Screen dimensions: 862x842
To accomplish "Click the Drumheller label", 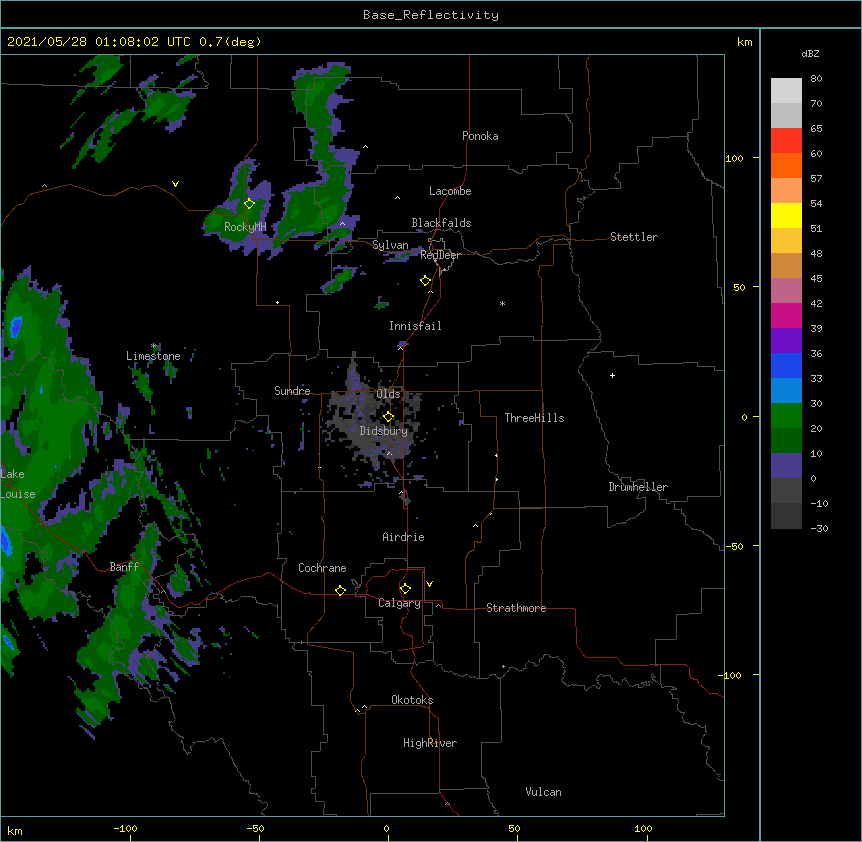I will [638, 487].
